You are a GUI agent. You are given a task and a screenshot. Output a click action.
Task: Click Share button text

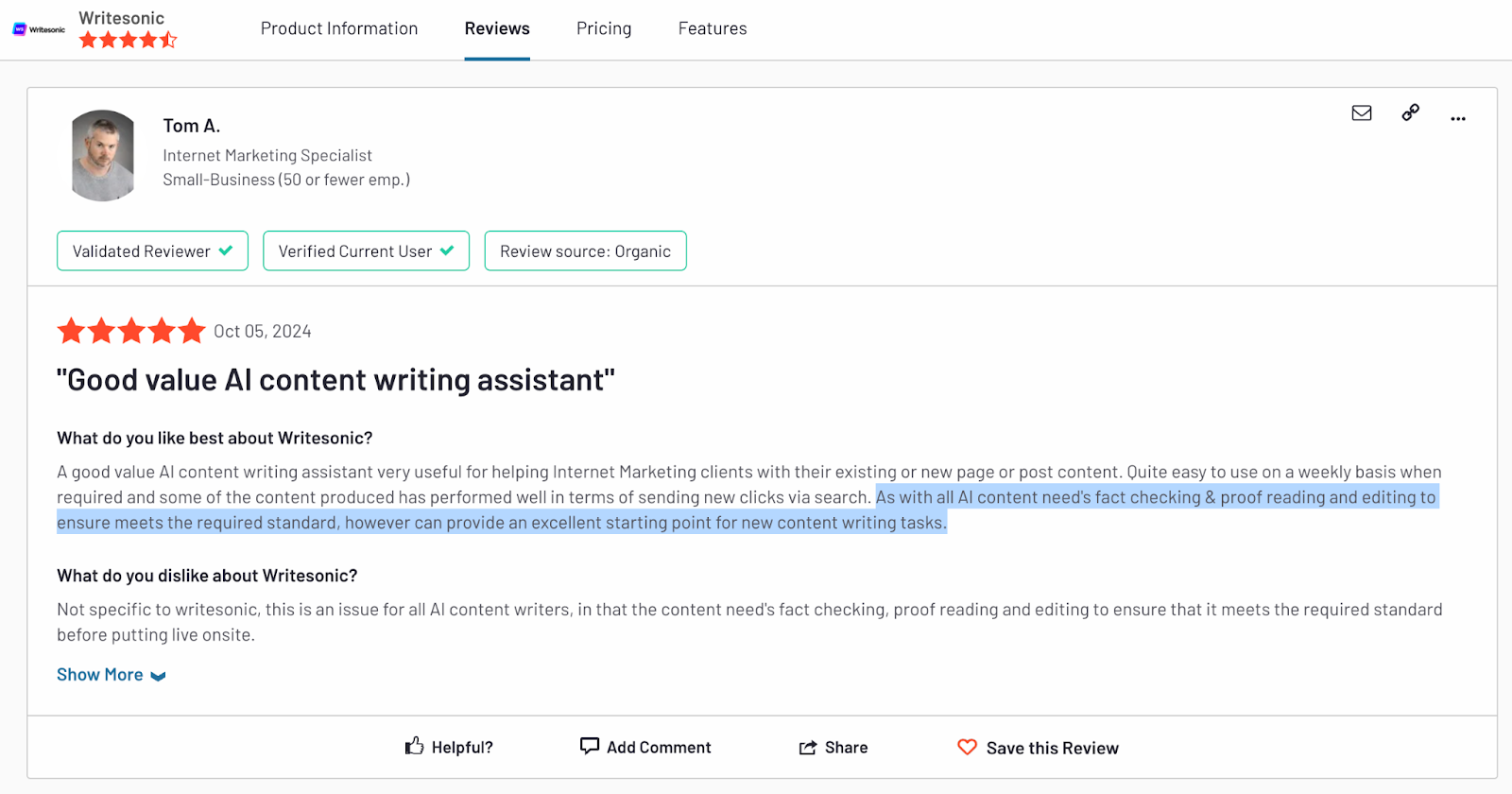tap(846, 748)
